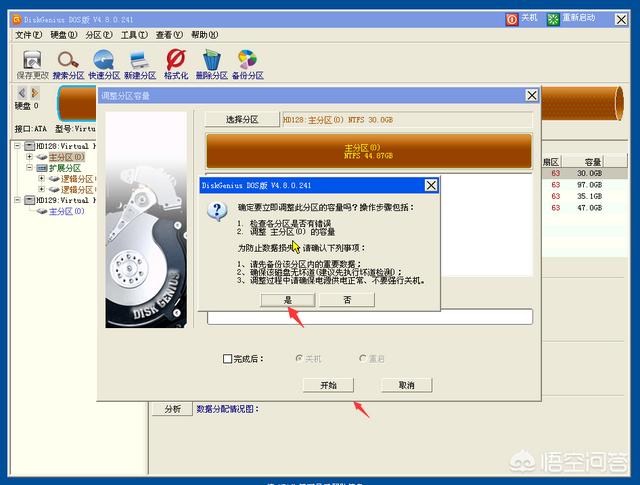Click the Analyze (分析) button
Viewport: 640px width, 485px height.
click(x=173, y=409)
